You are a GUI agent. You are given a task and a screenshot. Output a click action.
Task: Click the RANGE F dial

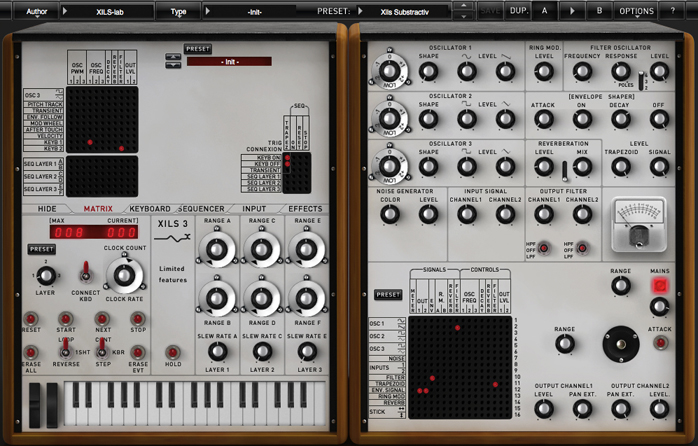pos(306,298)
